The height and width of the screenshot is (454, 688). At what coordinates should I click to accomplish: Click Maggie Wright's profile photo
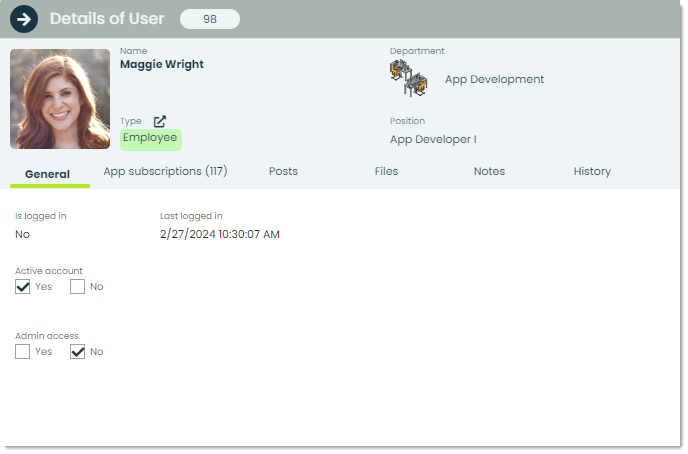(x=60, y=99)
